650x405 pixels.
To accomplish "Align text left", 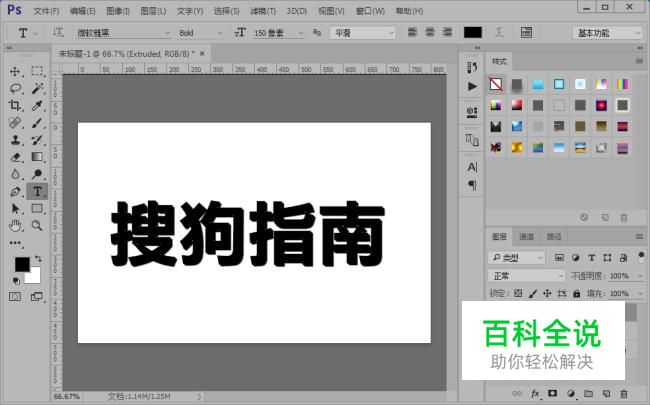I will [412, 32].
